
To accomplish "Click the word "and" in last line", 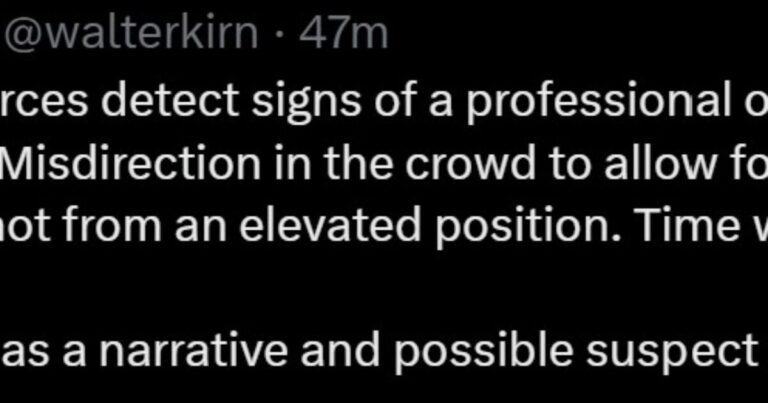I will pos(340,350).
